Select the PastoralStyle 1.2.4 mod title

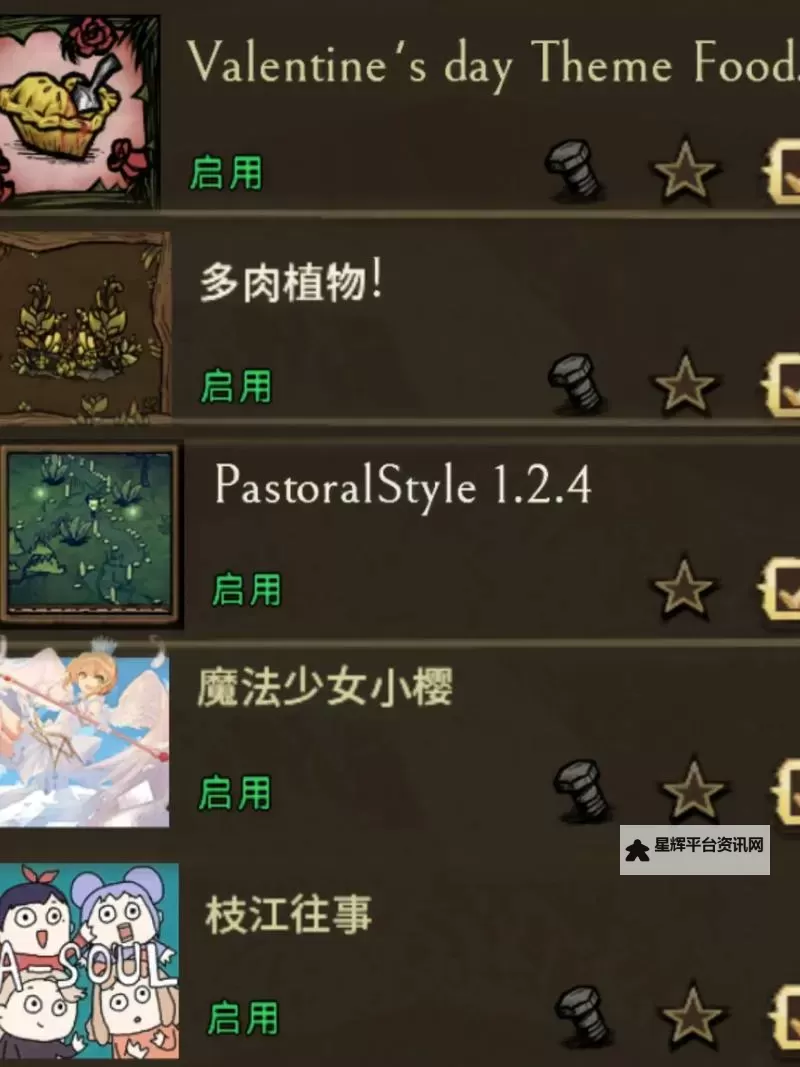tap(403, 485)
